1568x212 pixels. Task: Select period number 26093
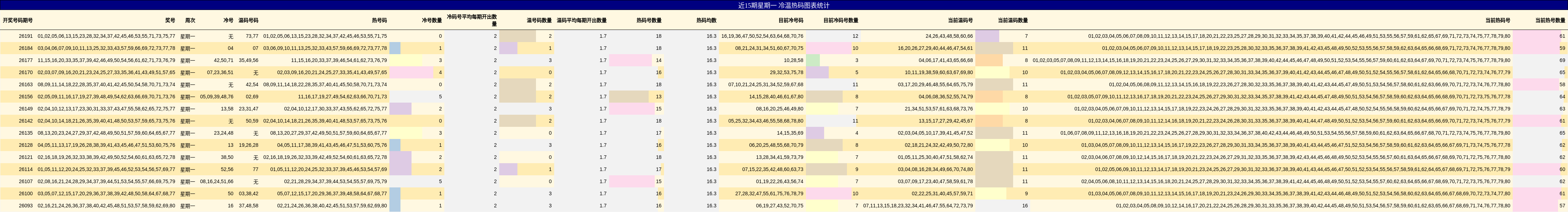click(x=26, y=206)
